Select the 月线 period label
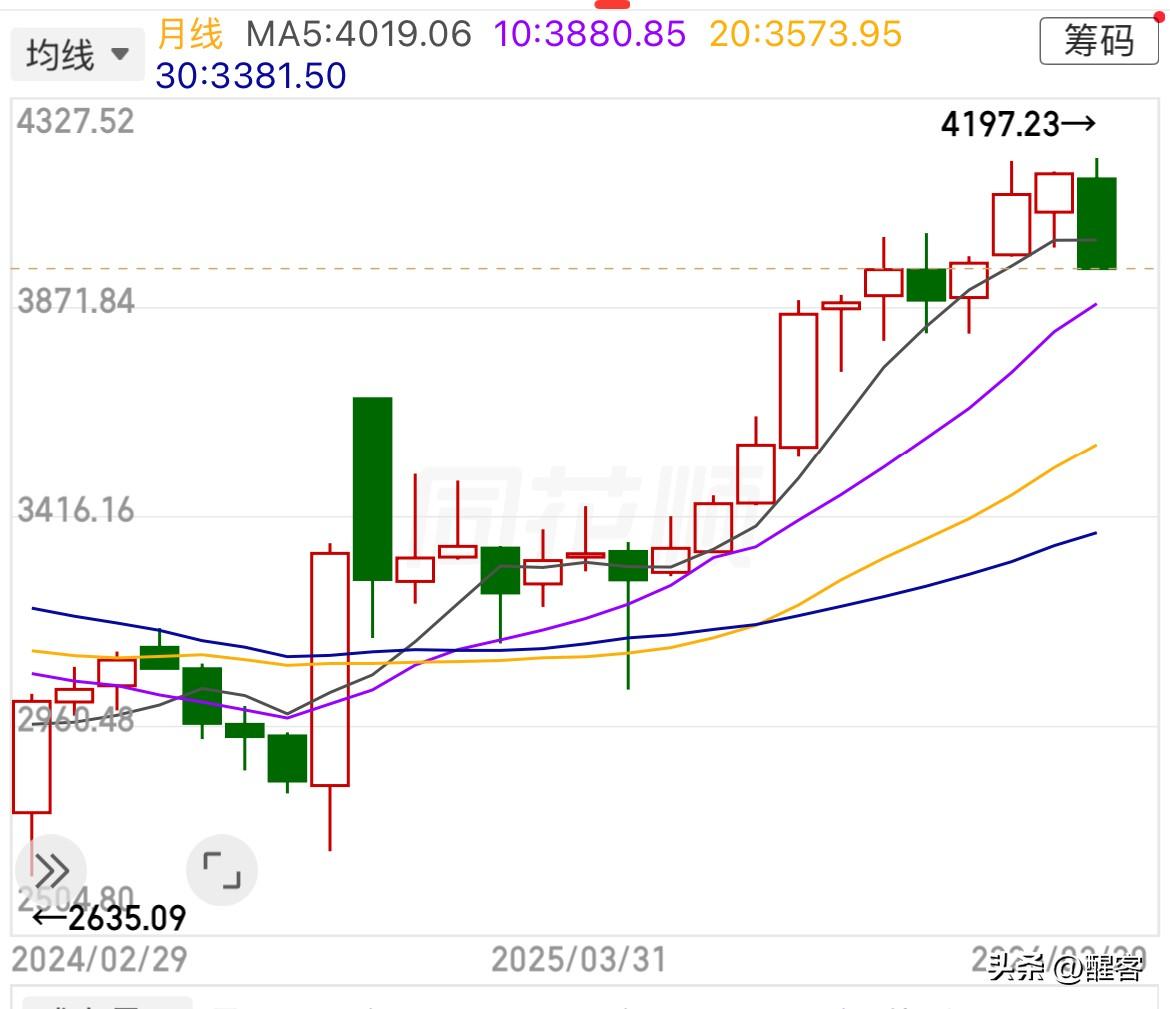The image size is (1170, 1009). coord(190,34)
